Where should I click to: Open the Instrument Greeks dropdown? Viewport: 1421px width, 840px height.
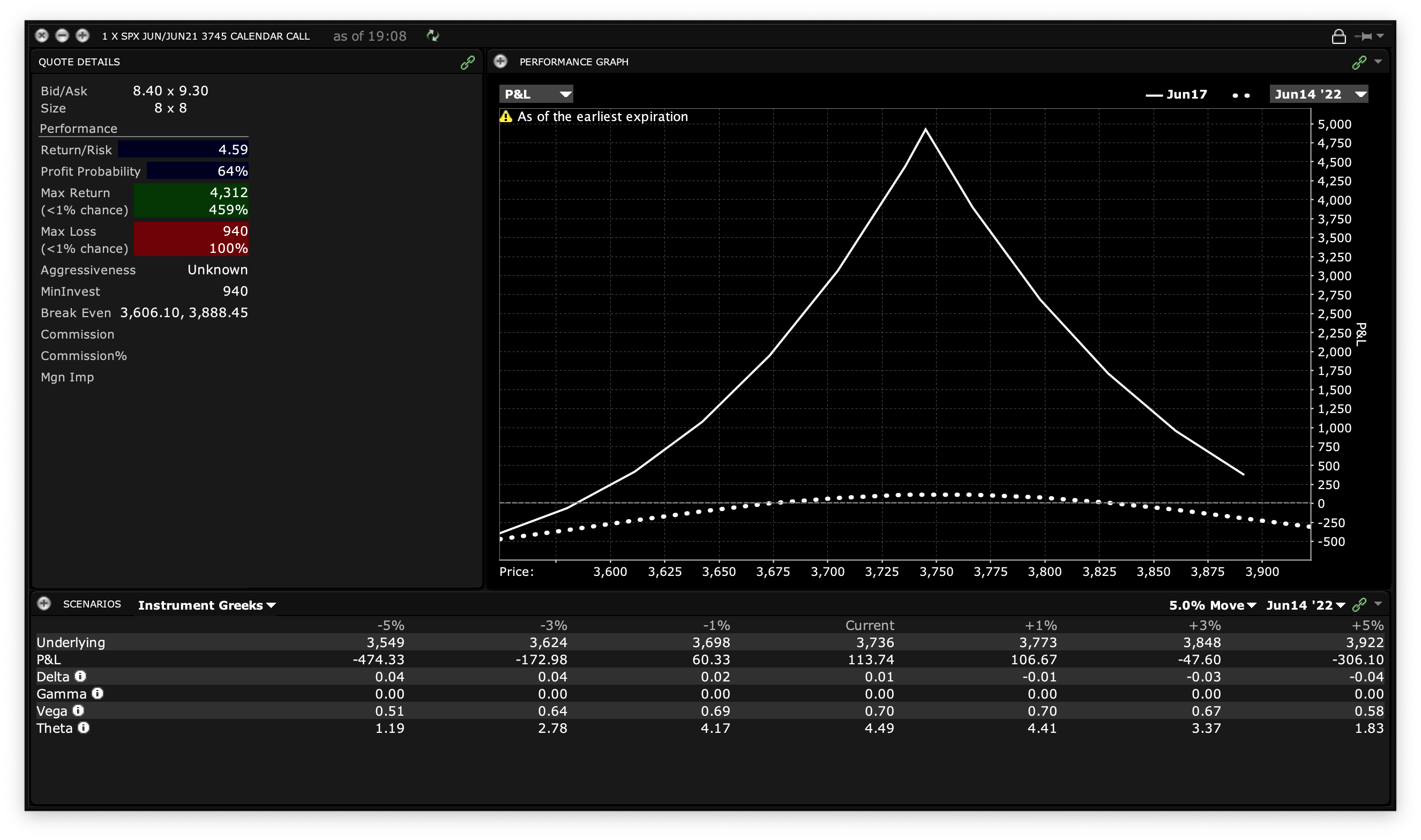tap(207, 605)
